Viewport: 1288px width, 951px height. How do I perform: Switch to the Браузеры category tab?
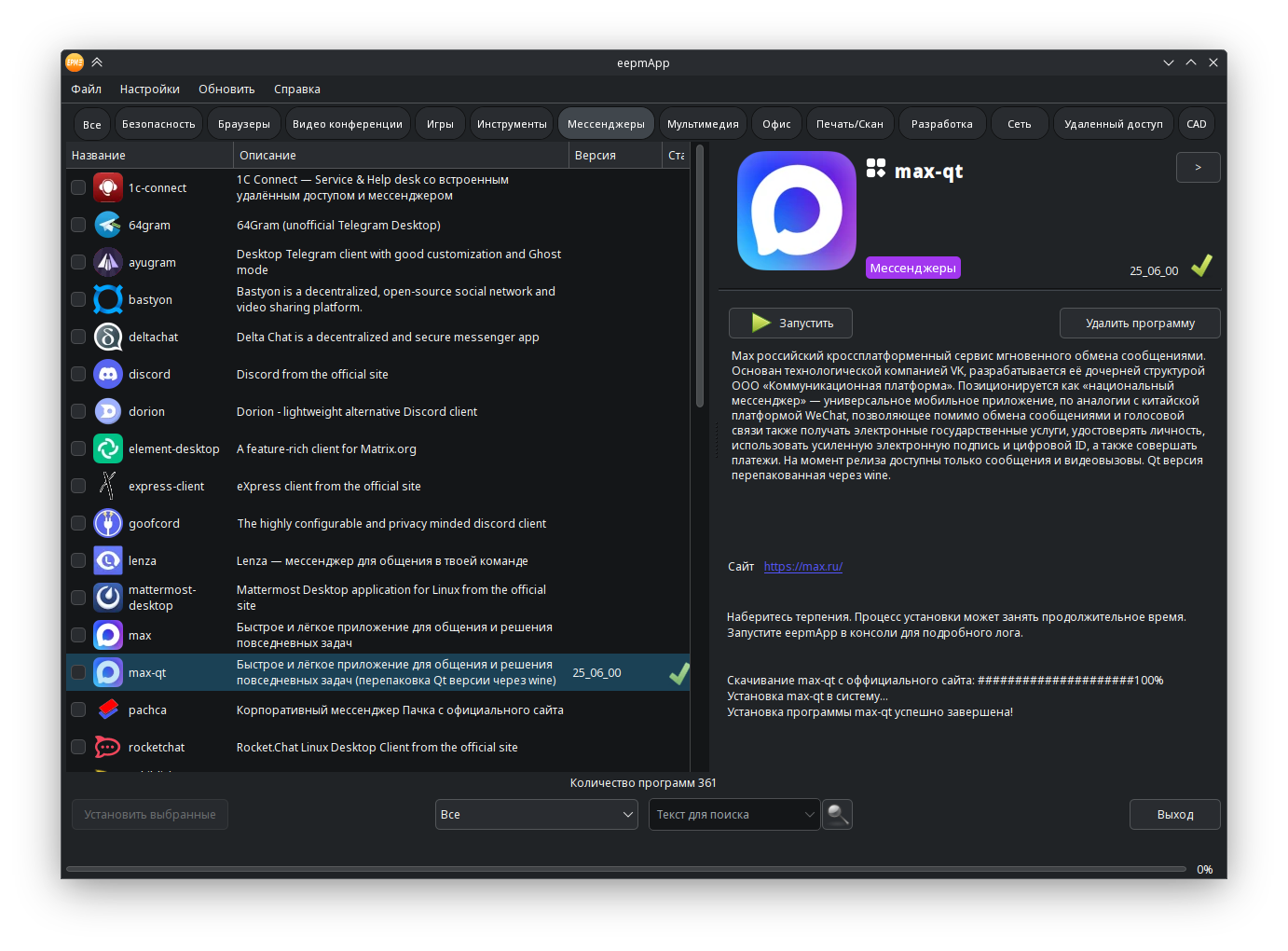[x=244, y=124]
